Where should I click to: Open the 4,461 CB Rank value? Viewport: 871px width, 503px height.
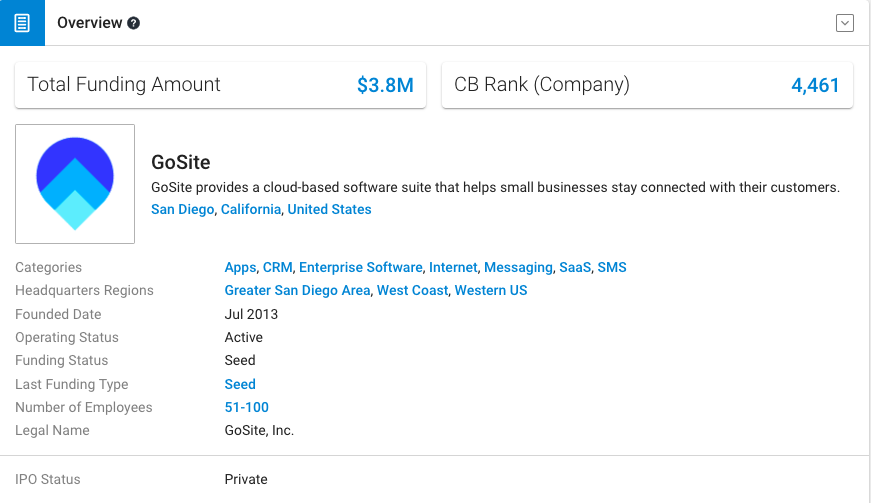coord(815,85)
